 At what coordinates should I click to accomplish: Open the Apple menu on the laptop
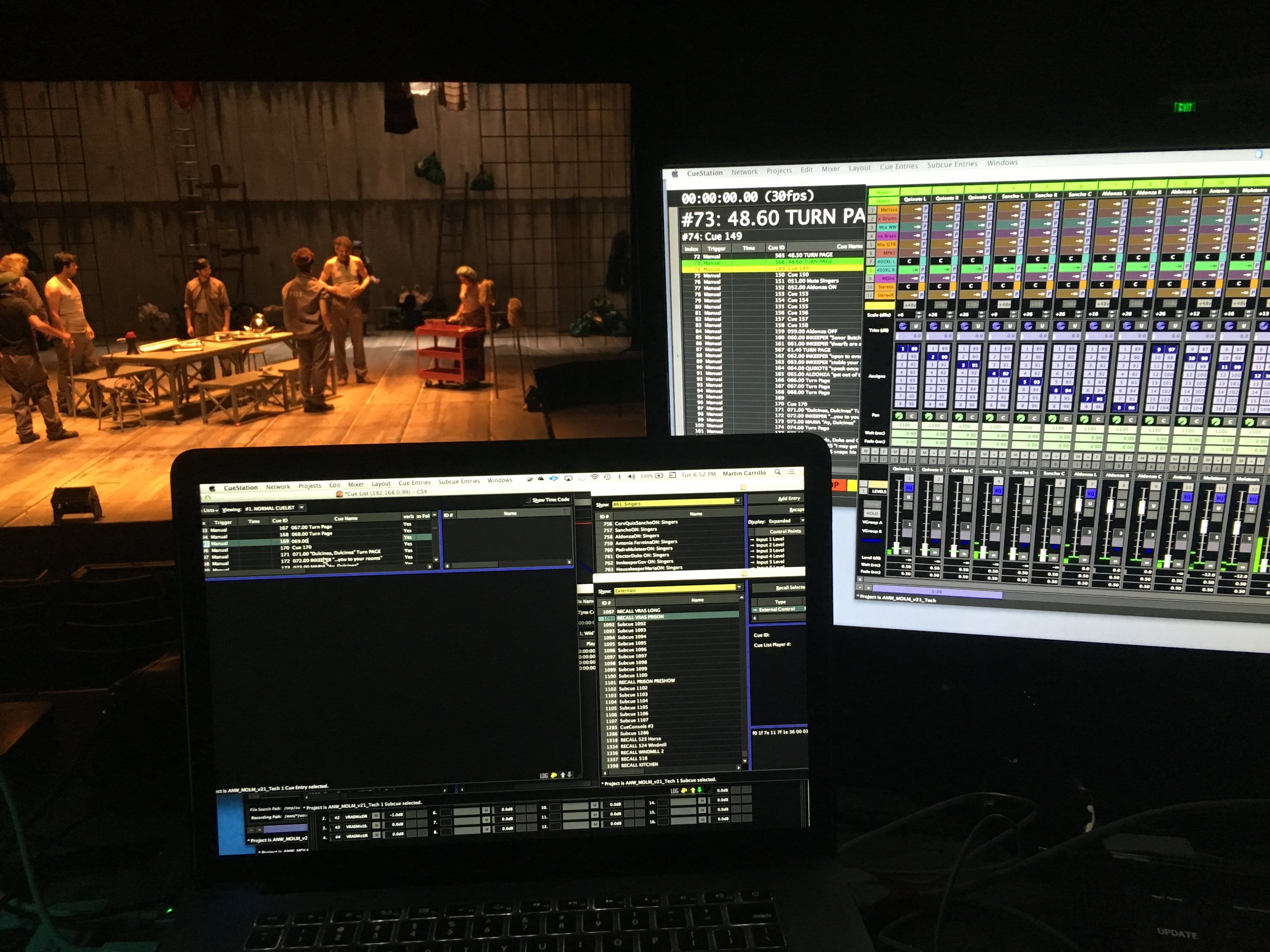212,488
